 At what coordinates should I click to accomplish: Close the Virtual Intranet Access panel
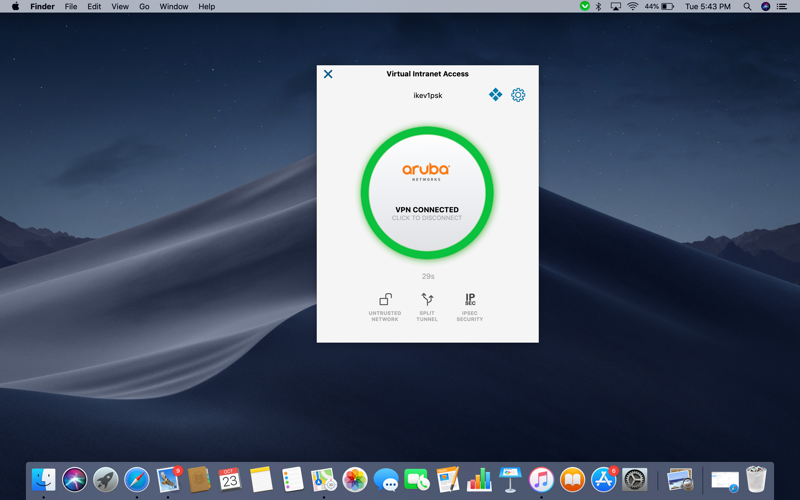(328, 74)
